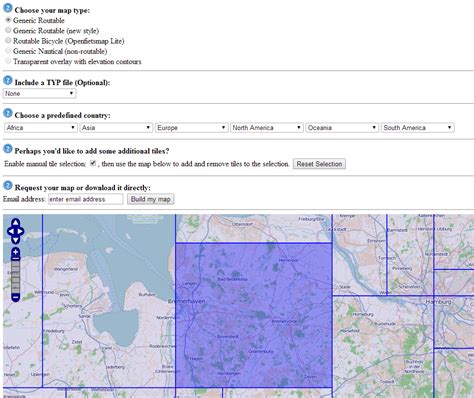The height and width of the screenshot is (398, 474).
Task: Pan the map down with the arrow
Action: (16, 239)
